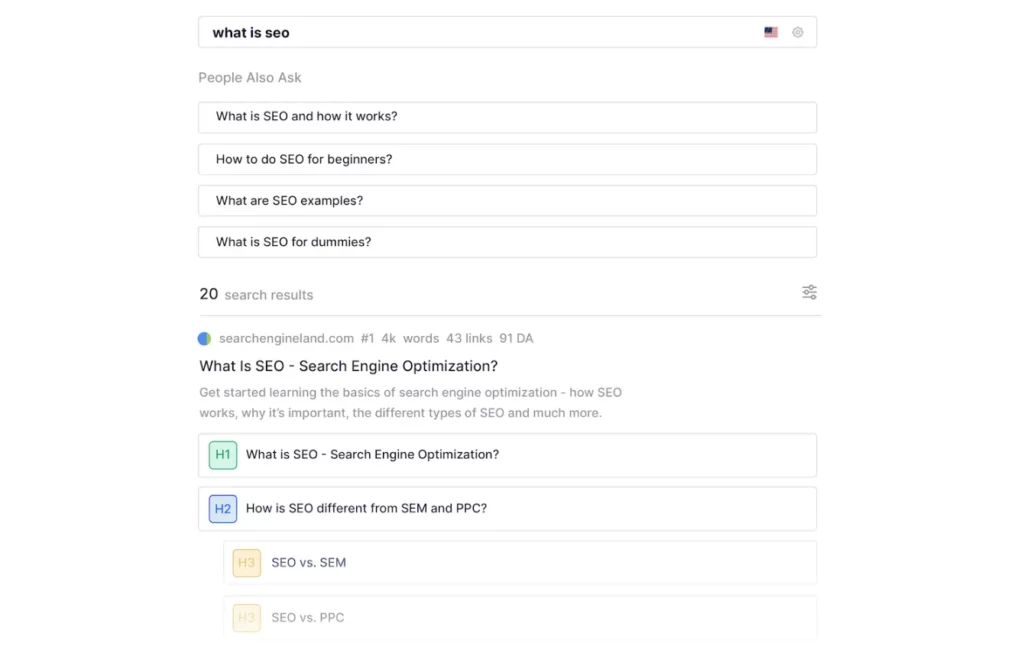Expand 'How to do SEO for beginners?'

[507, 158]
